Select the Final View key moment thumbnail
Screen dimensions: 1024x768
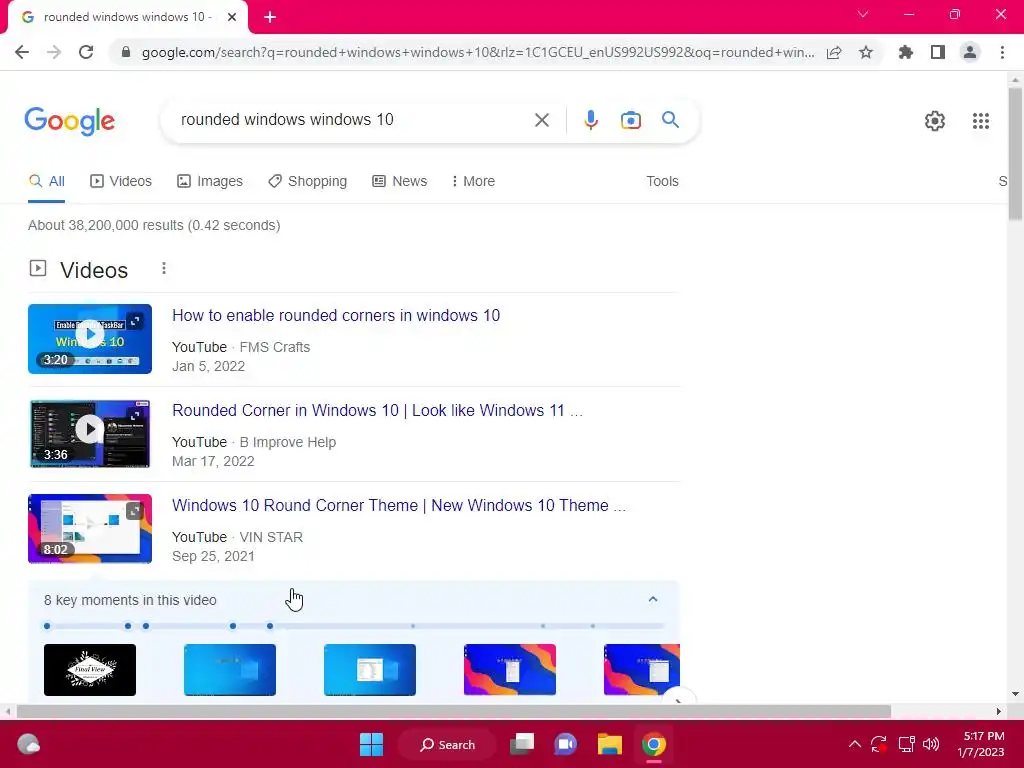click(90, 670)
